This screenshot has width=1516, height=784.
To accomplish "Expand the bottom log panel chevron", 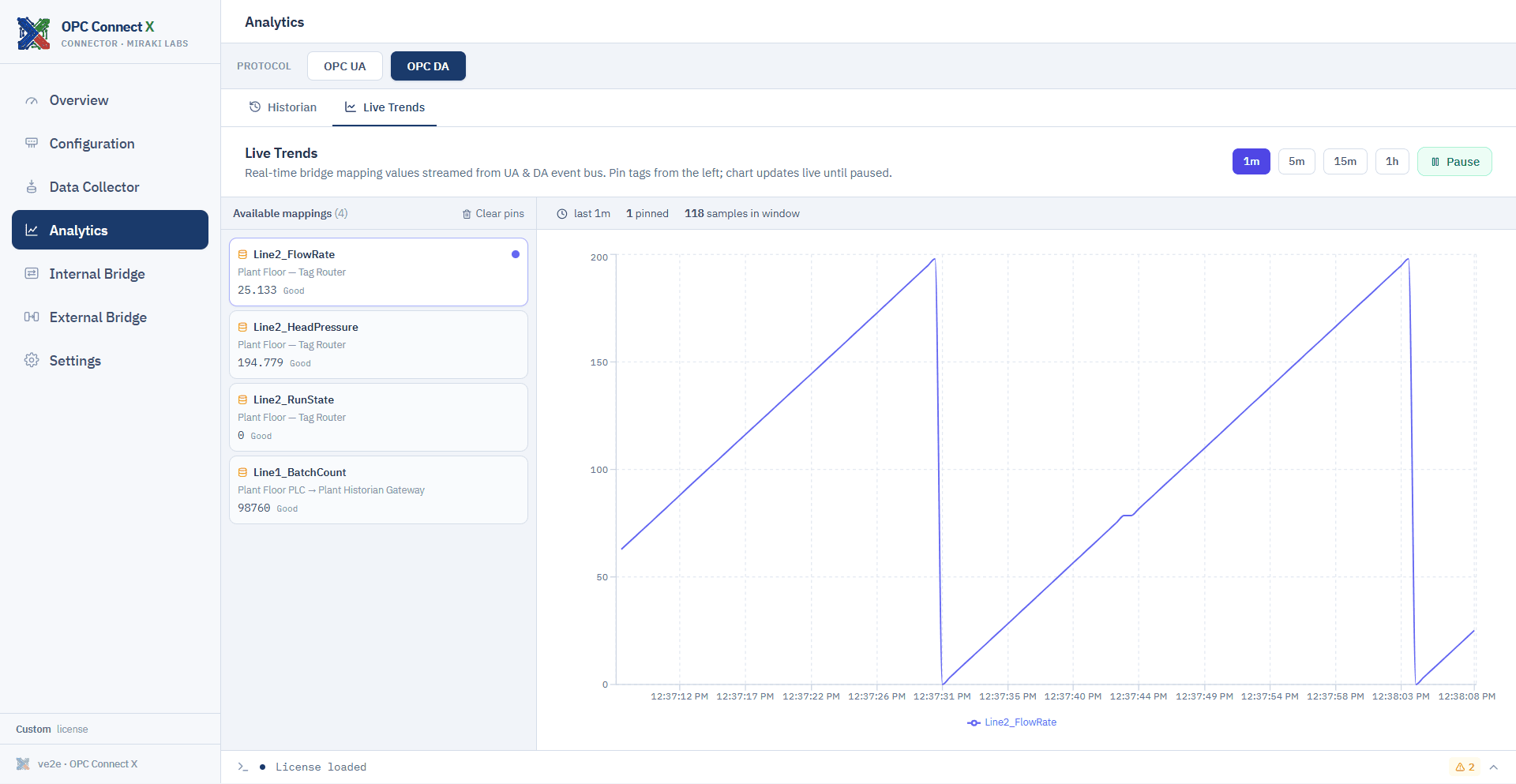I will [1494, 767].
